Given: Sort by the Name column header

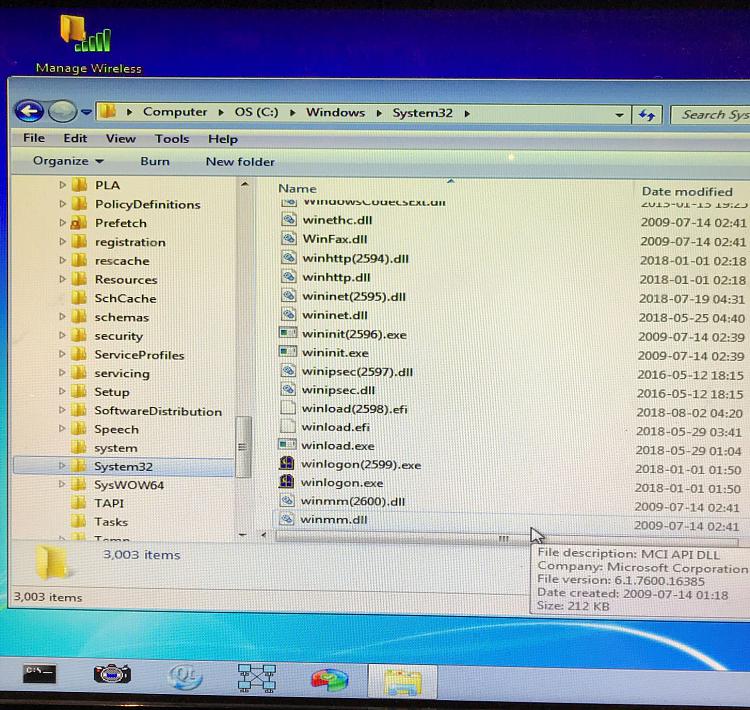Looking at the screenshot, I should tap(297, 189).
